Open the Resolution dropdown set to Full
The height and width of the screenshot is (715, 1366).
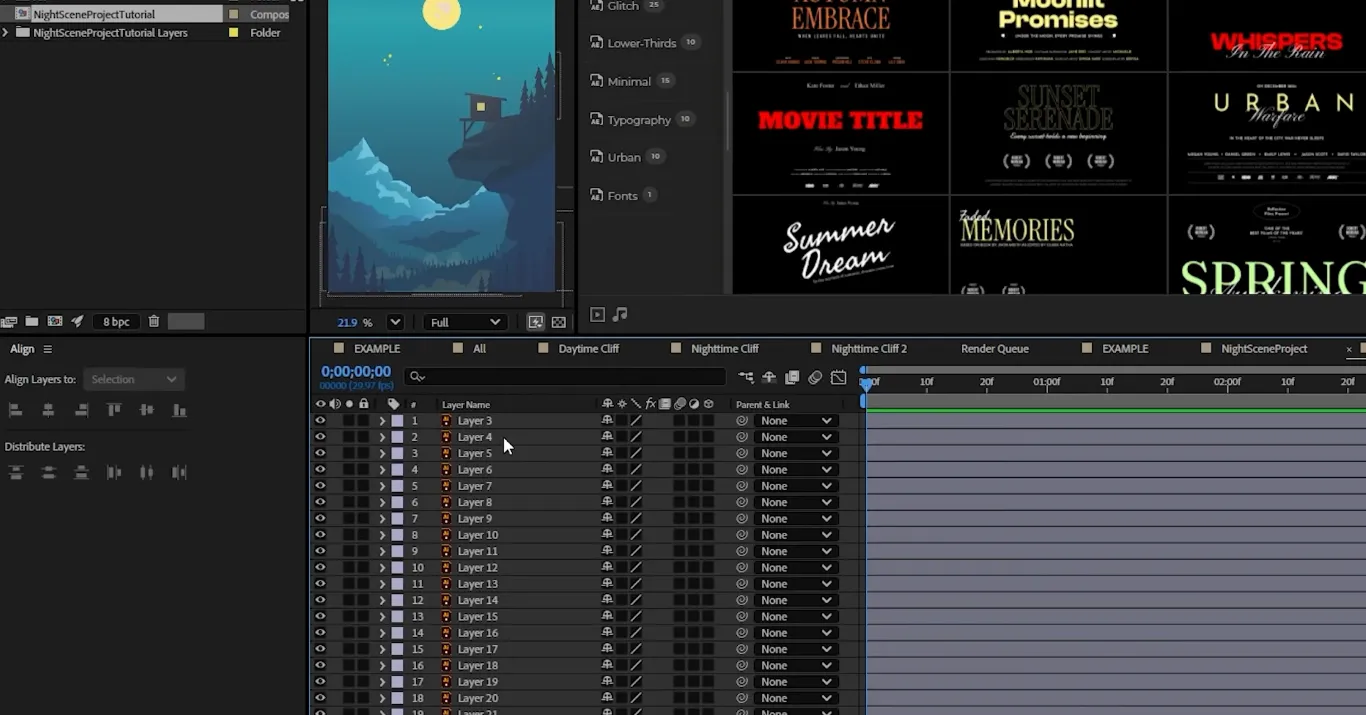(x=464, y=322)
